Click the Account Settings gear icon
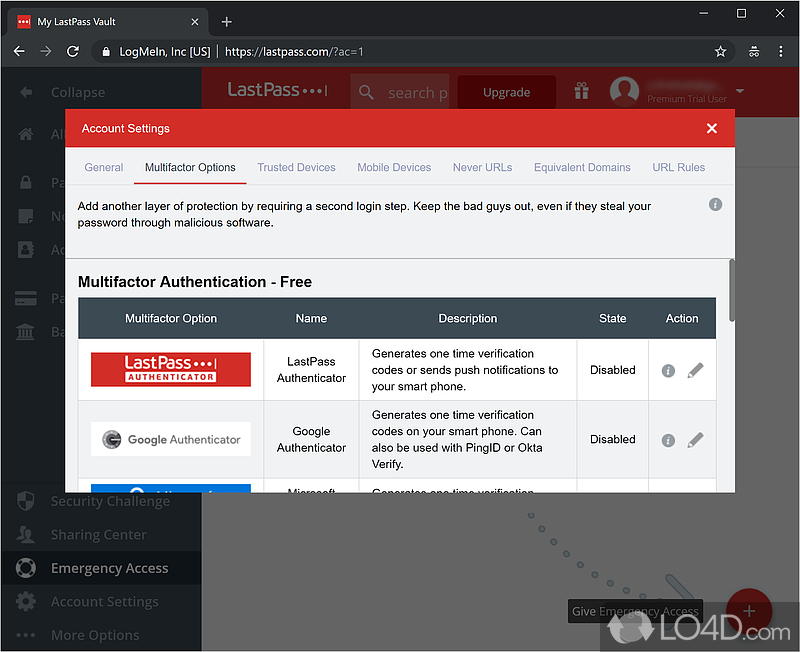 [x=26, y=601]
